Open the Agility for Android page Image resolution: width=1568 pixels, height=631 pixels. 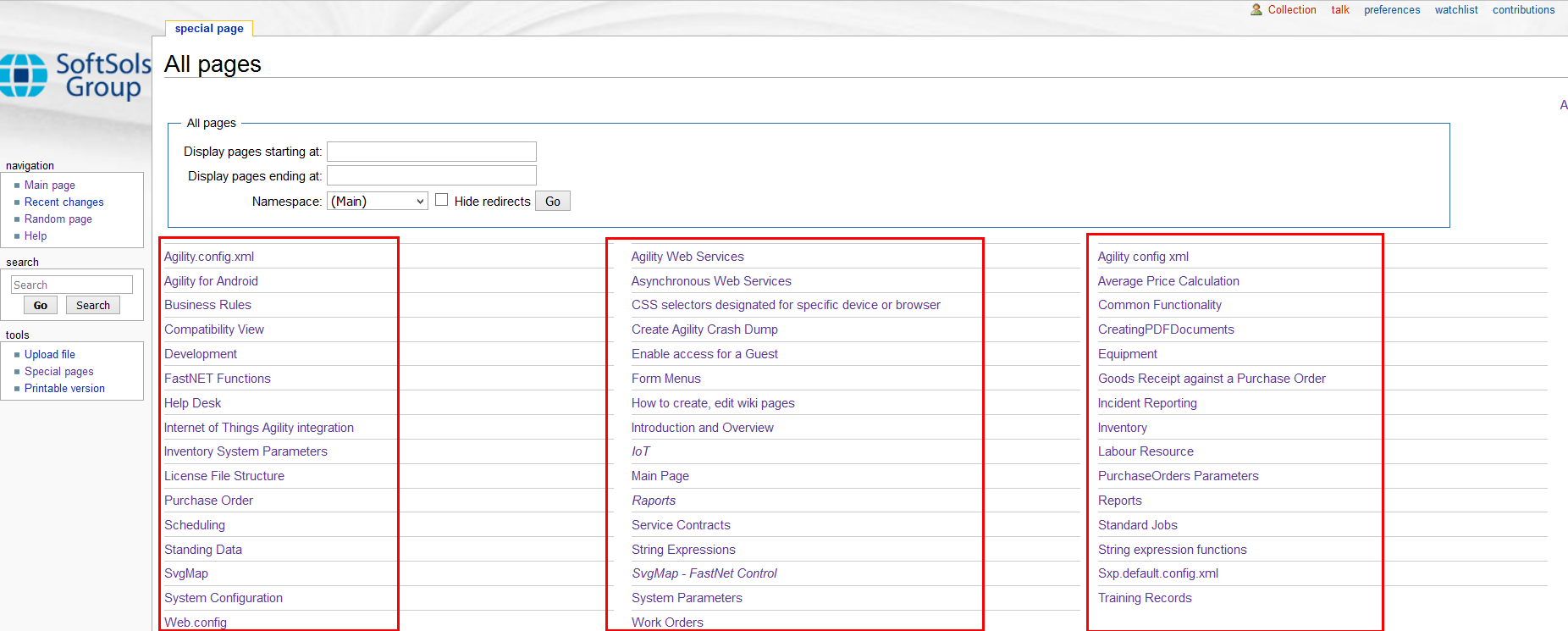[211, 281]
